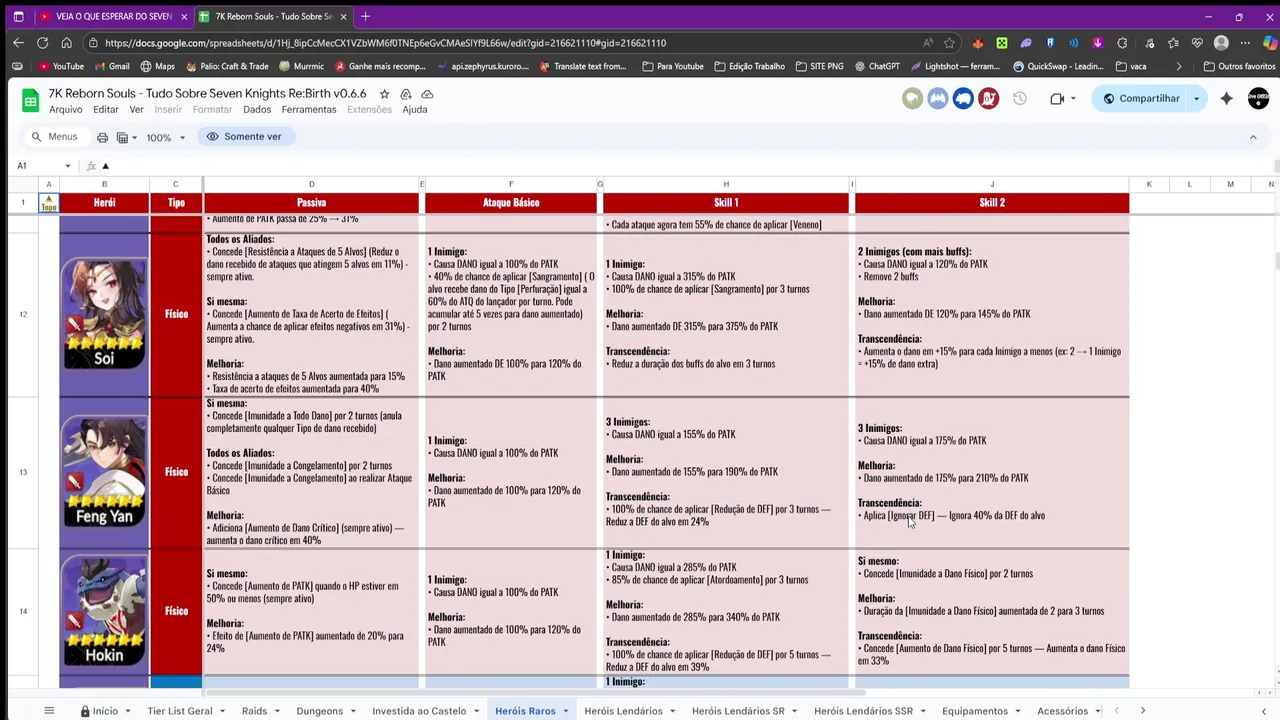Switch to Heróis Lendários SR sheet
Viewport: 1280px width, 720px height.
(738, 711)
